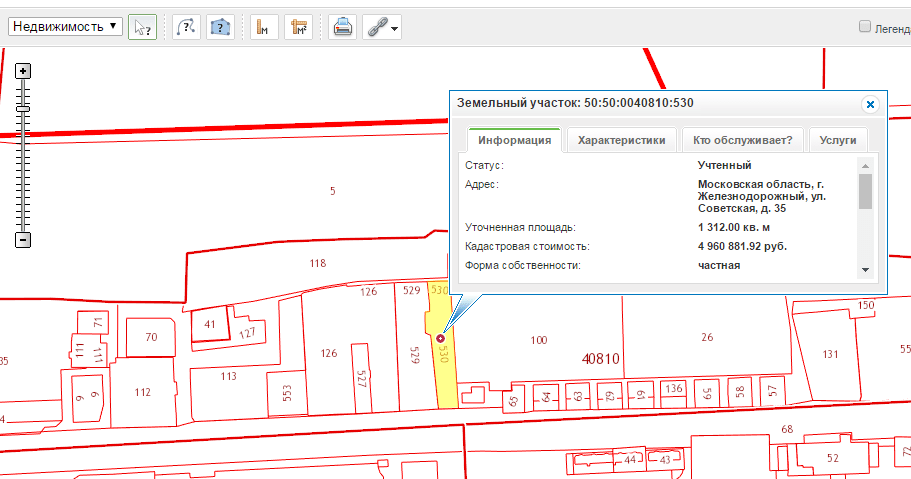Click parcel label 68
This screenshot has width=911, height=479.
[787, 429]
